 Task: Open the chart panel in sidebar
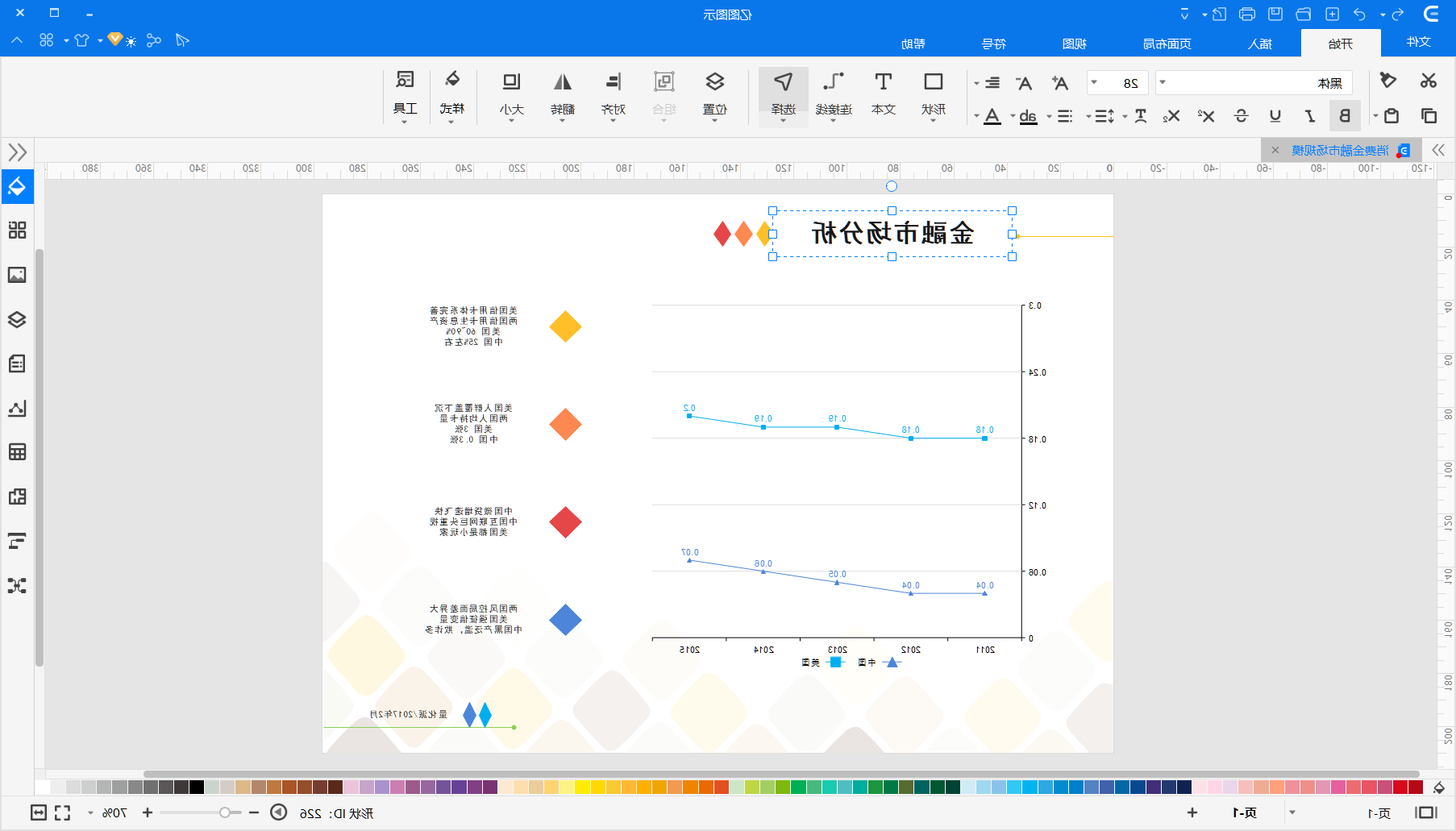pos(17,408)
